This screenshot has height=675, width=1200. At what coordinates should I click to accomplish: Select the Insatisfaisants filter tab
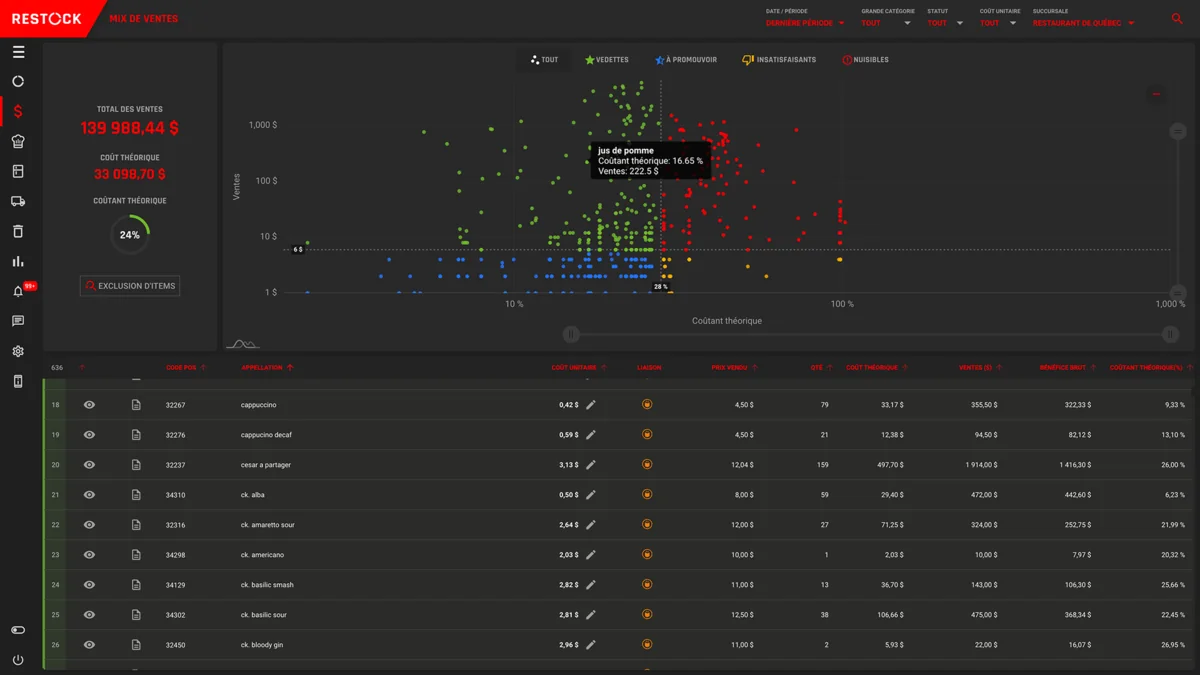coord(779,60)
